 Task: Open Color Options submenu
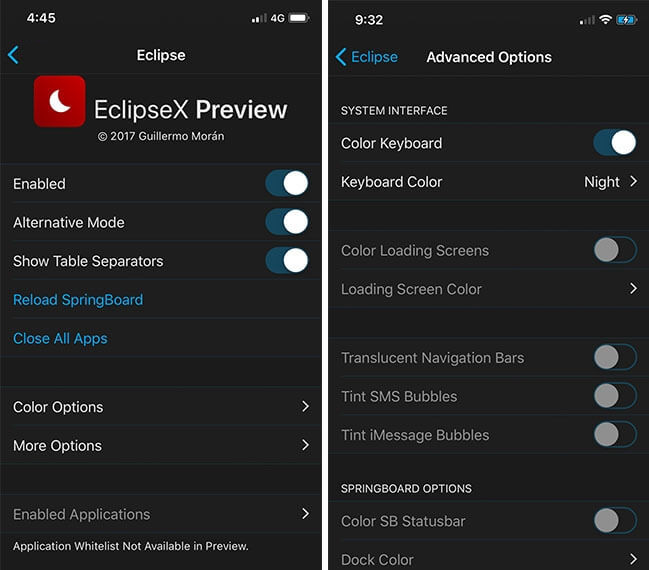pos(161,407)
